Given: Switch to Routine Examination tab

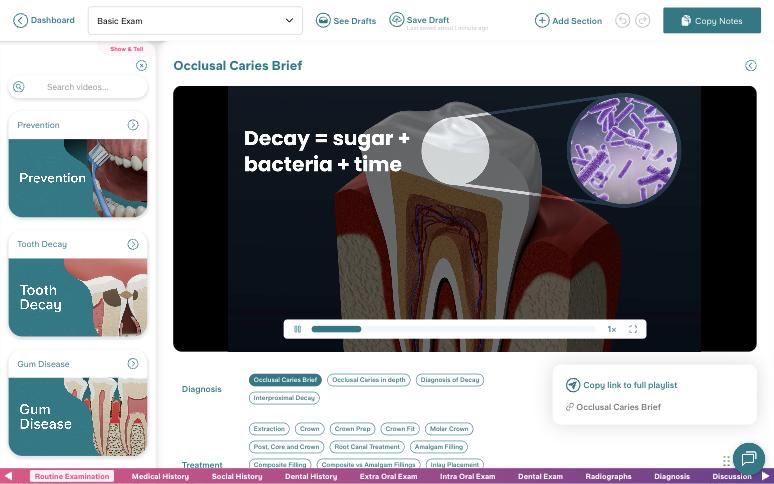Looking at the screenshot, I should [72, 476].
